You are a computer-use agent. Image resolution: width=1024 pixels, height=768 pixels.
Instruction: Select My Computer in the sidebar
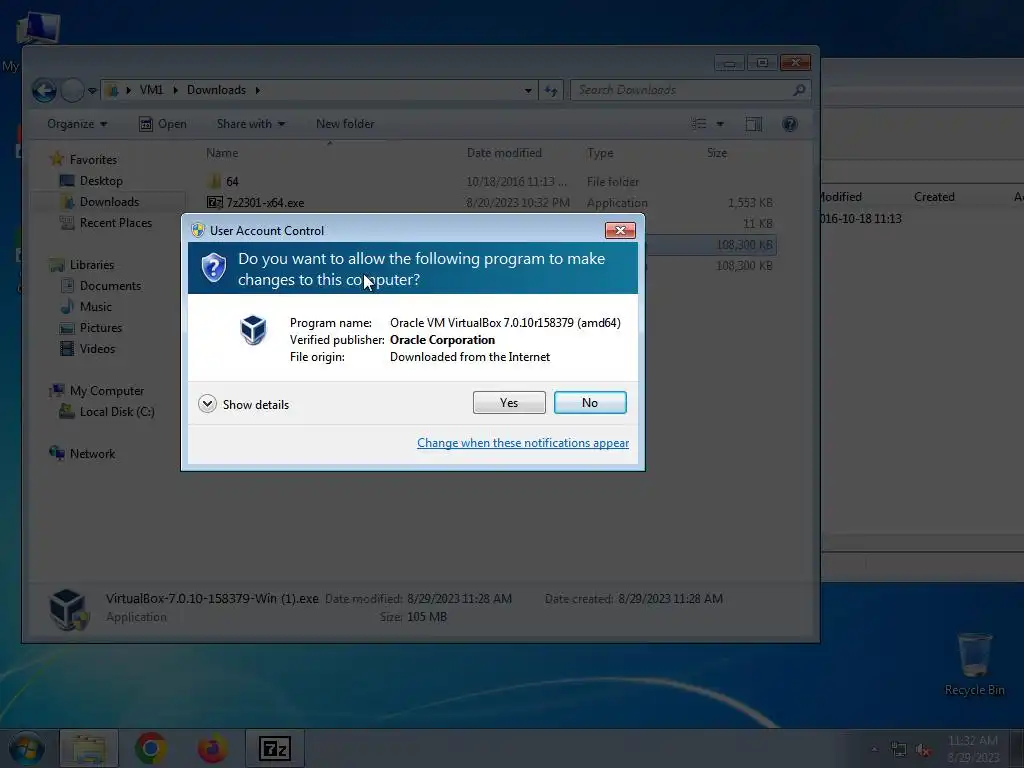pos(106,391)
